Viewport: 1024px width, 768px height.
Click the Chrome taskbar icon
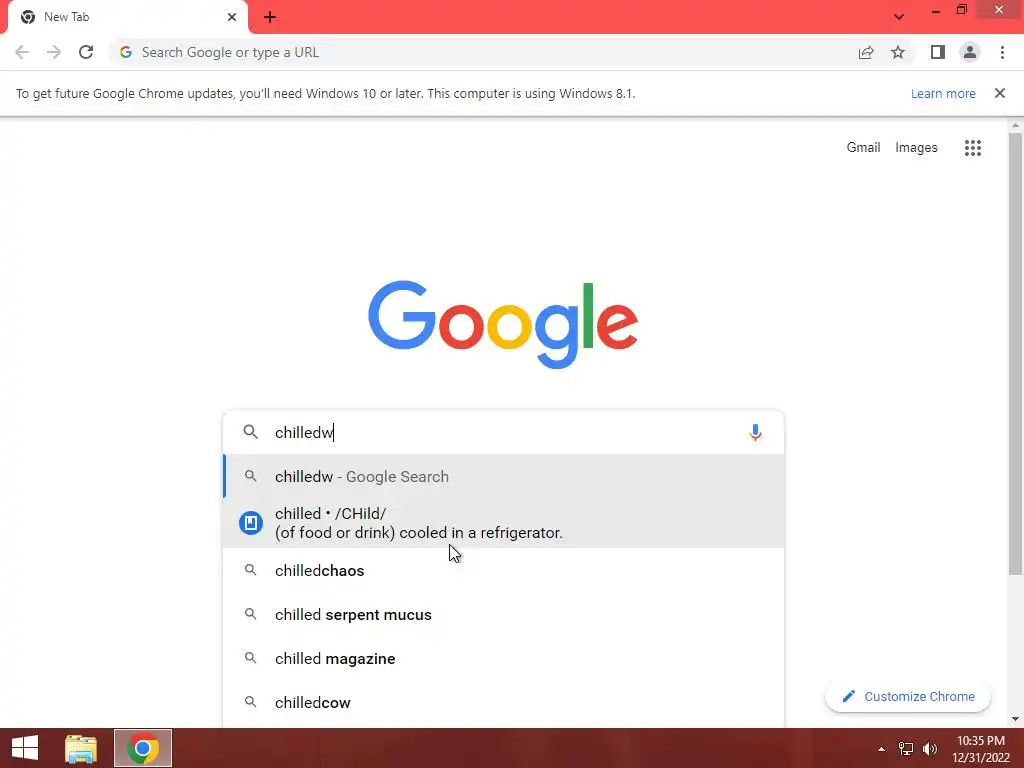coord(143,748)
